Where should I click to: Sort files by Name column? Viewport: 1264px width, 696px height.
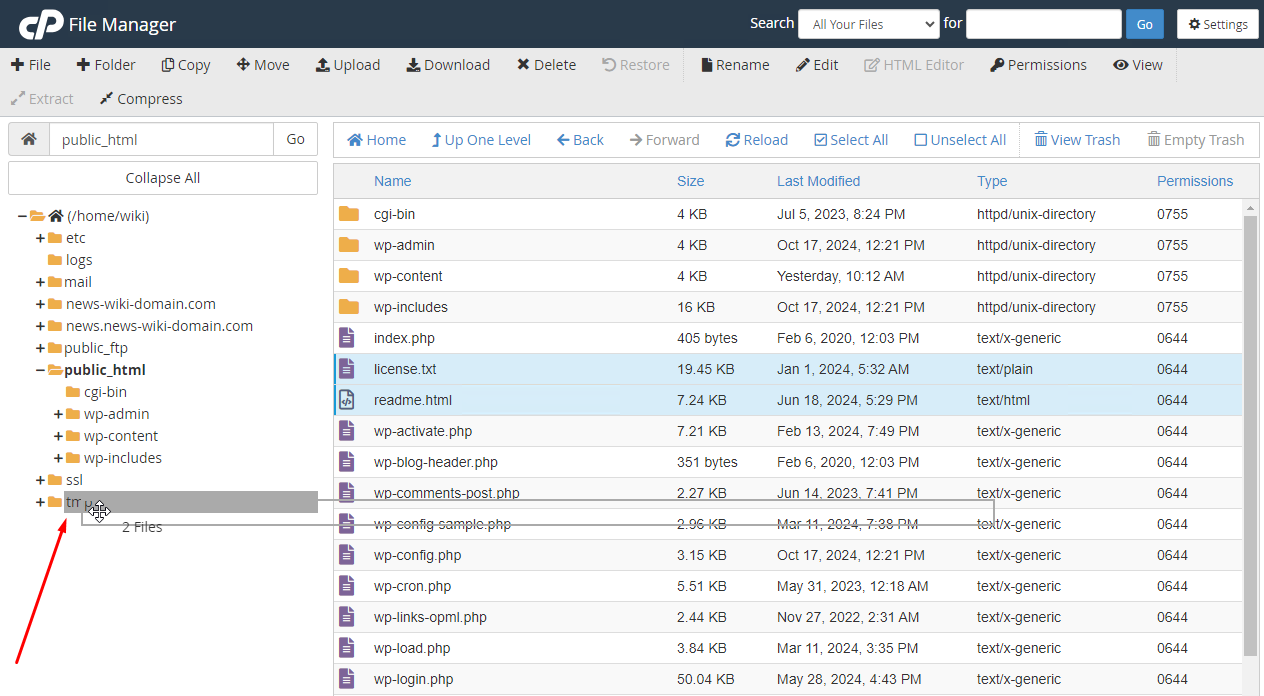click(x=393, y=181)
